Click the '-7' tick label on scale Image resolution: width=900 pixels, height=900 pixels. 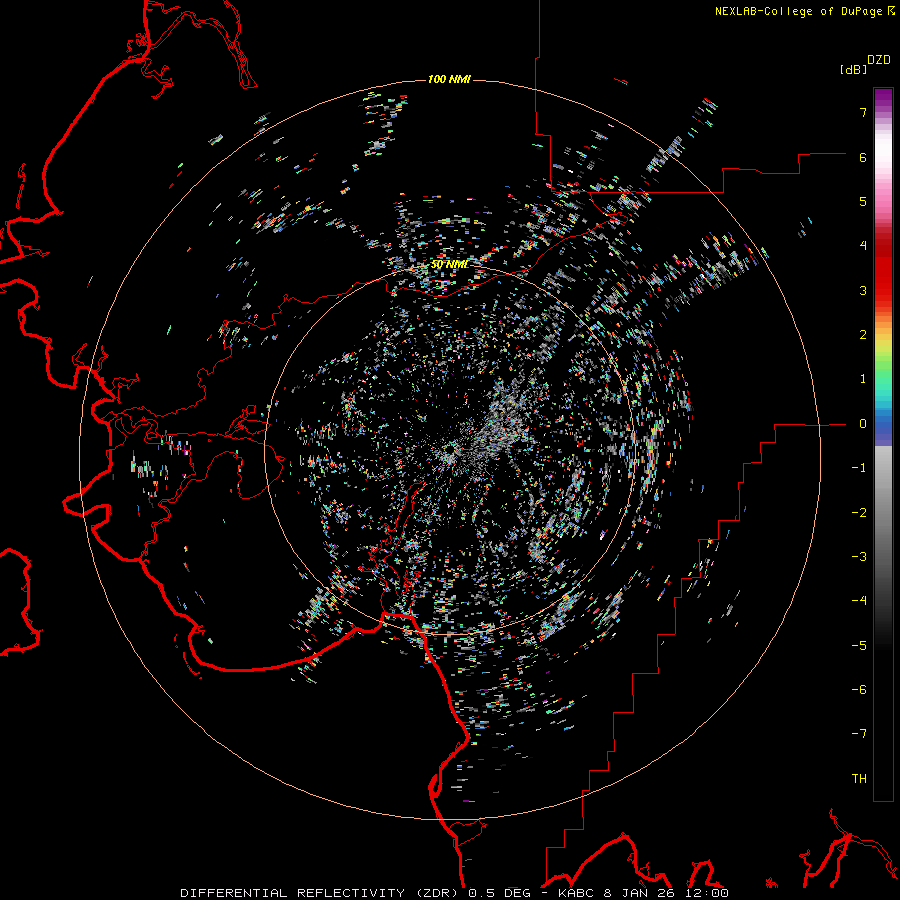[859, 734]
